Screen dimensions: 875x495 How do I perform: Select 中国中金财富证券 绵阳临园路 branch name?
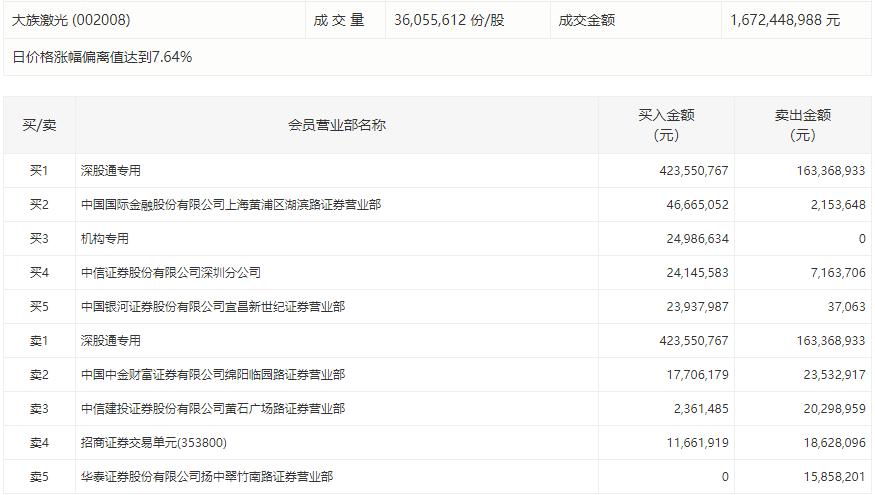coord(213,375)
